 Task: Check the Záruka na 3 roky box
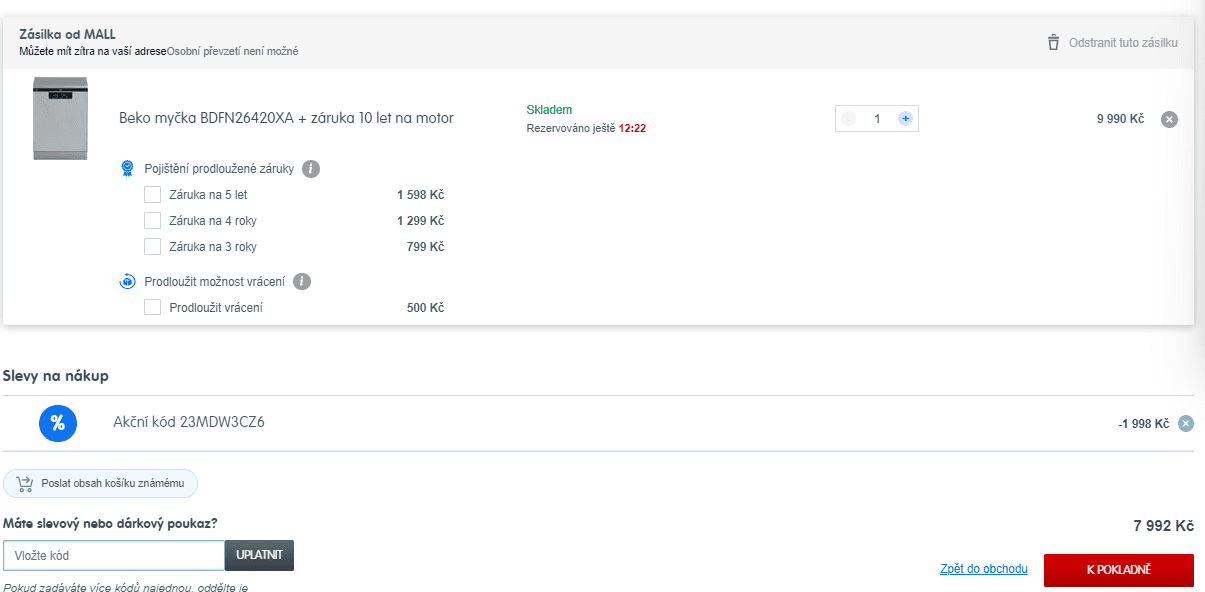(x=152, y=246)
